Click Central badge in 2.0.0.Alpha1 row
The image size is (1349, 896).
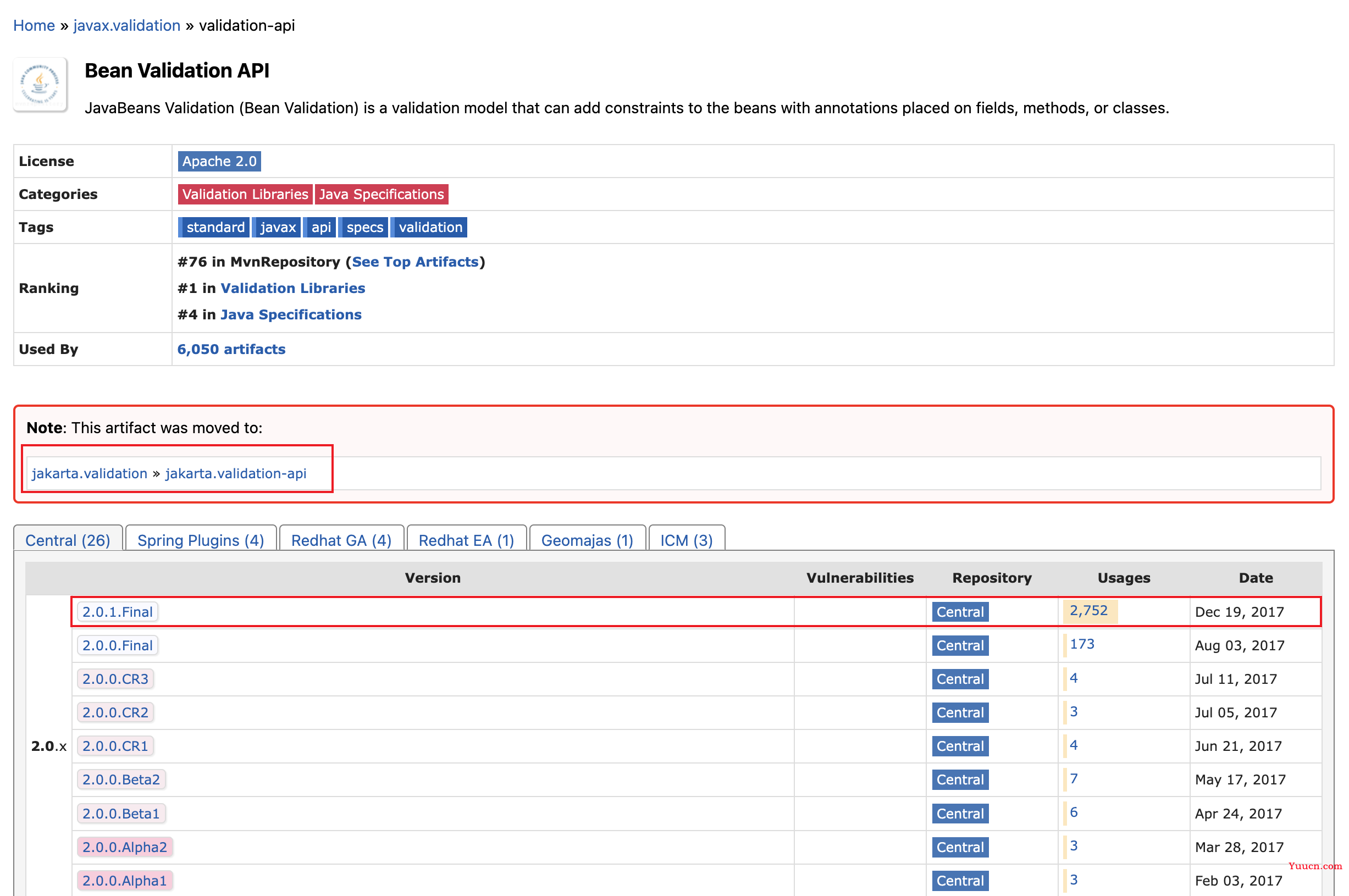(x=960, y=881)
